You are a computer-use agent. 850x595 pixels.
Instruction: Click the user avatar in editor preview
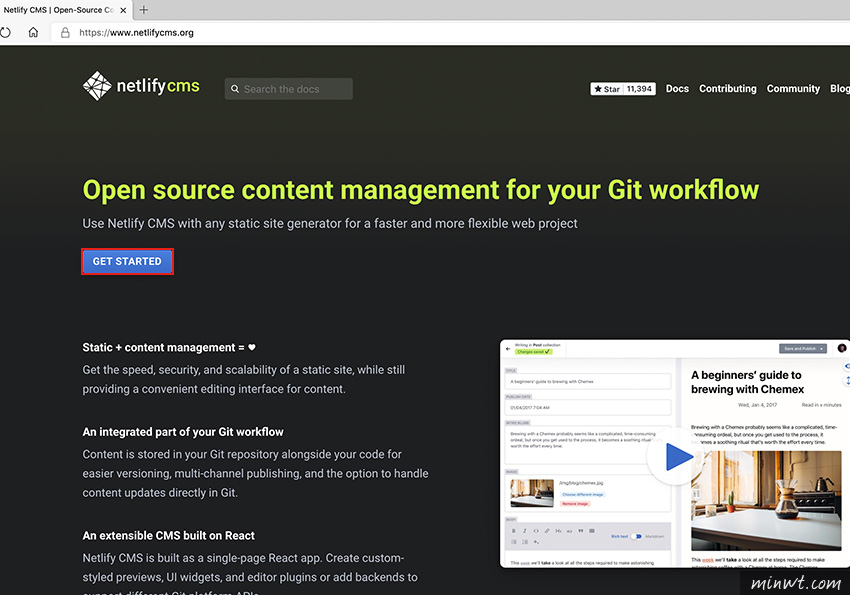[x=842, y=348]
